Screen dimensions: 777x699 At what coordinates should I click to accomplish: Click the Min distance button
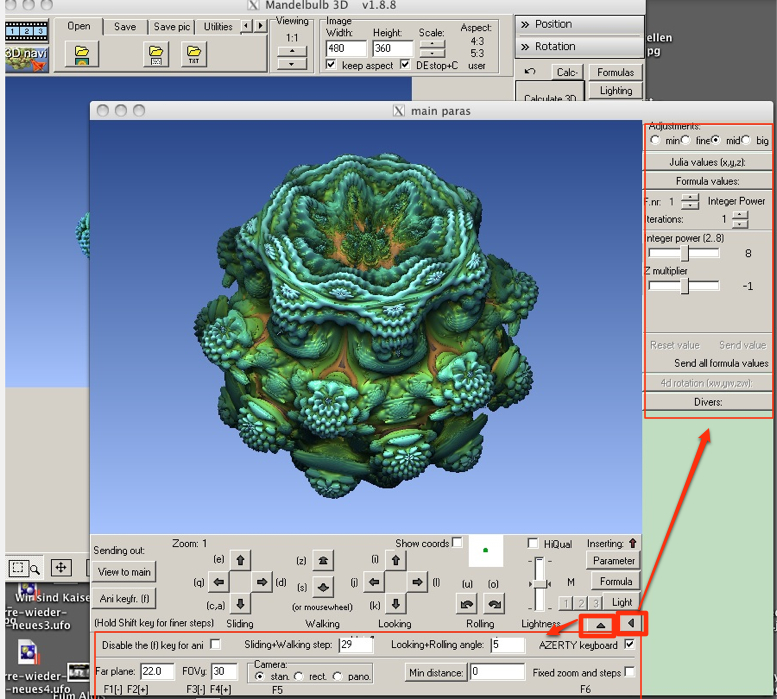click(436, 672)
